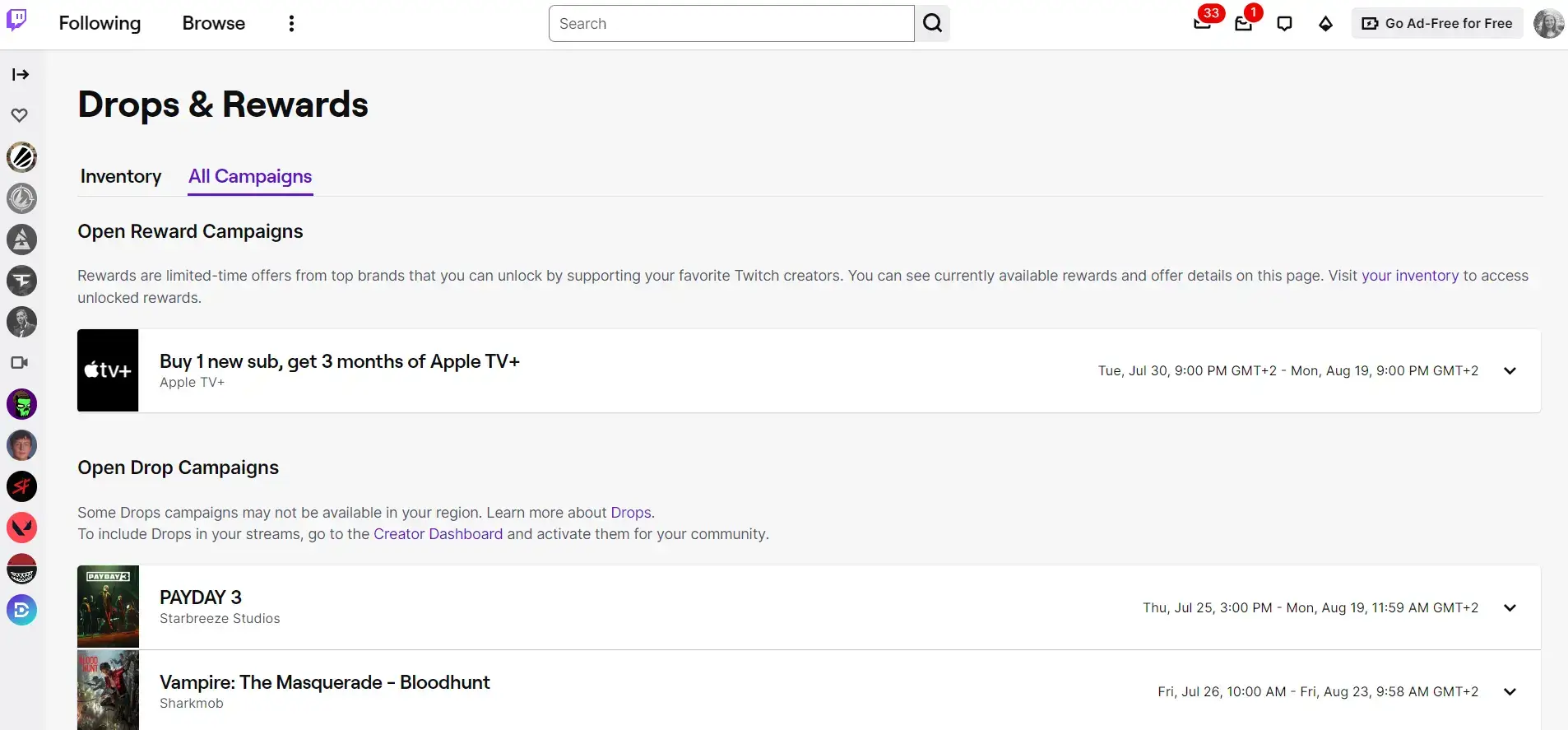Open the fourth dark sidebar channel avatar
The height and width of the screenshot is (730, 1568).
(22, 281)
